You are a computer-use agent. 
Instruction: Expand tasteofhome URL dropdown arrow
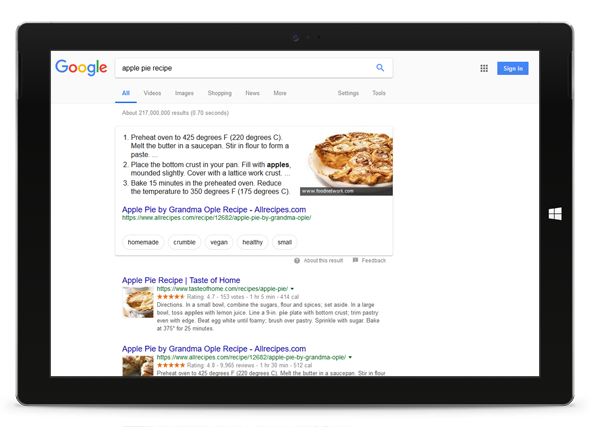click(292, 289)
